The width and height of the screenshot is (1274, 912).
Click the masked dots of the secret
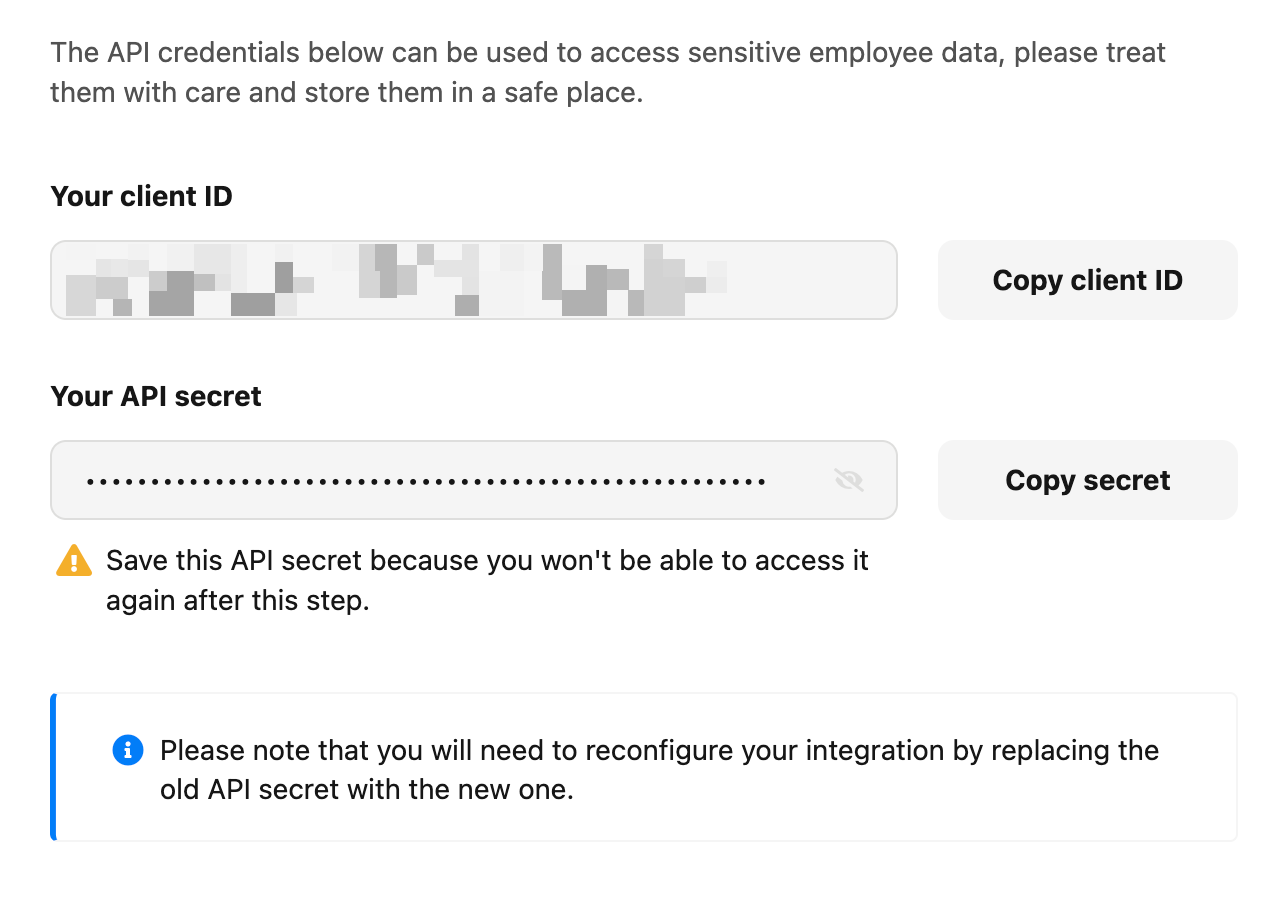pos(426,481)
